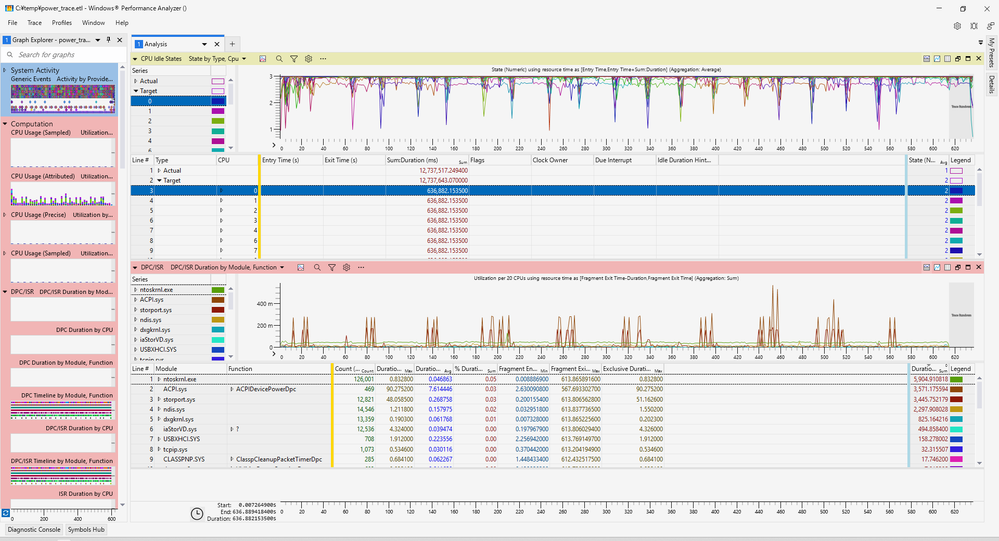
Task: Open the File menu
Action: 12,22
